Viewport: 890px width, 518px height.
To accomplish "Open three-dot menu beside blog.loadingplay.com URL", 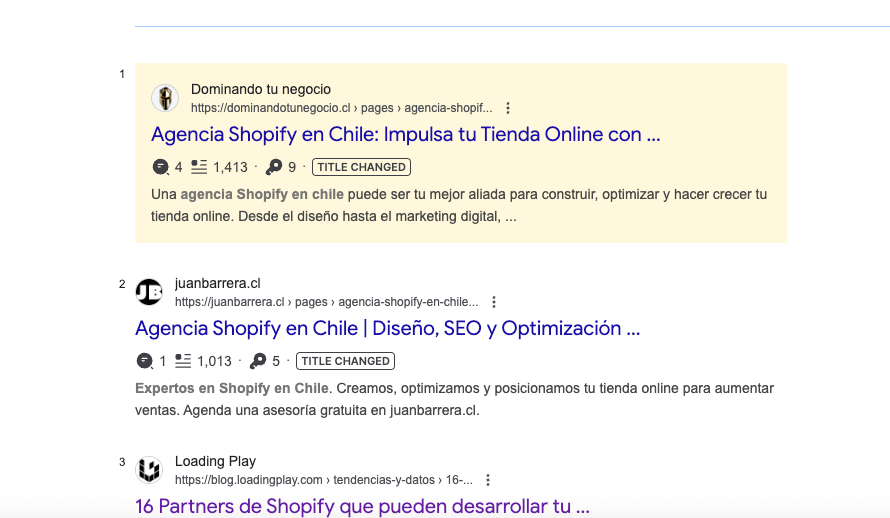I will [x=488, y=480].
